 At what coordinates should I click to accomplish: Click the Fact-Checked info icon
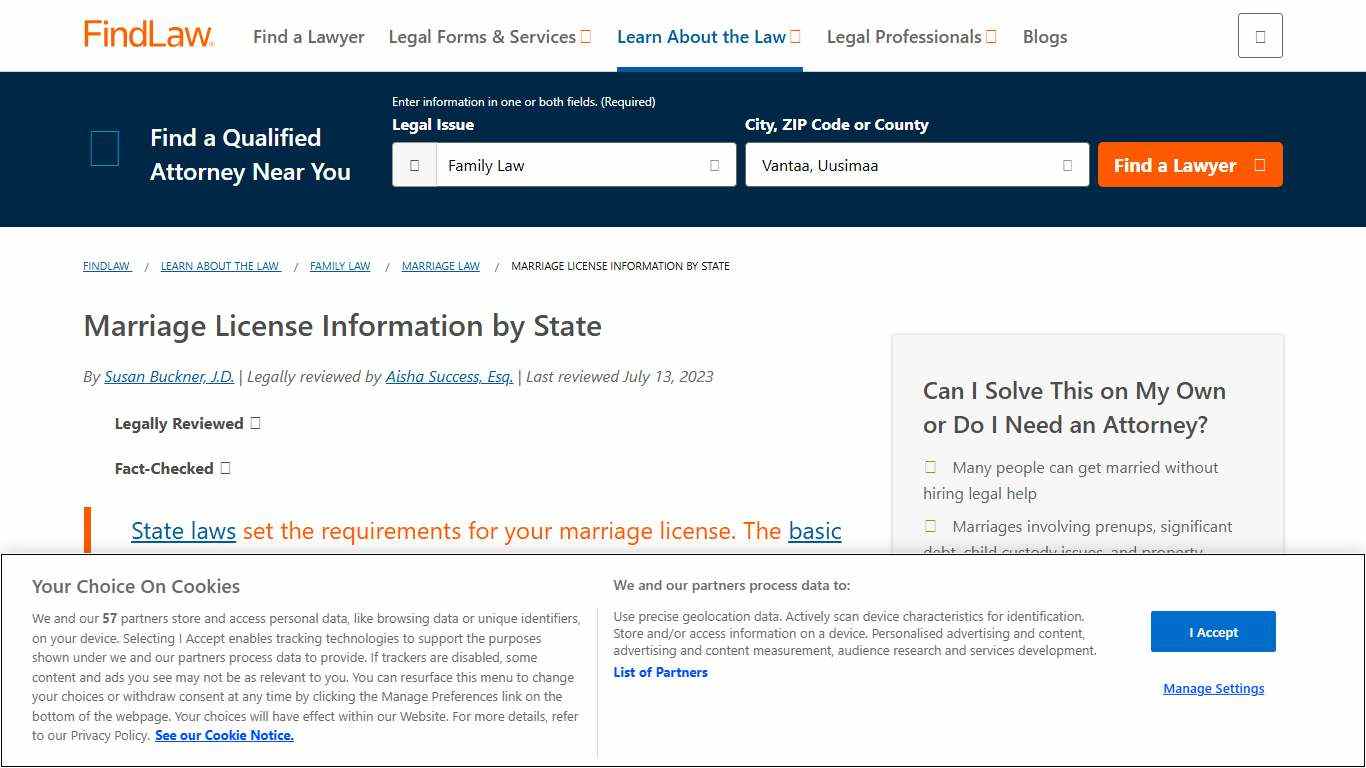225,468
